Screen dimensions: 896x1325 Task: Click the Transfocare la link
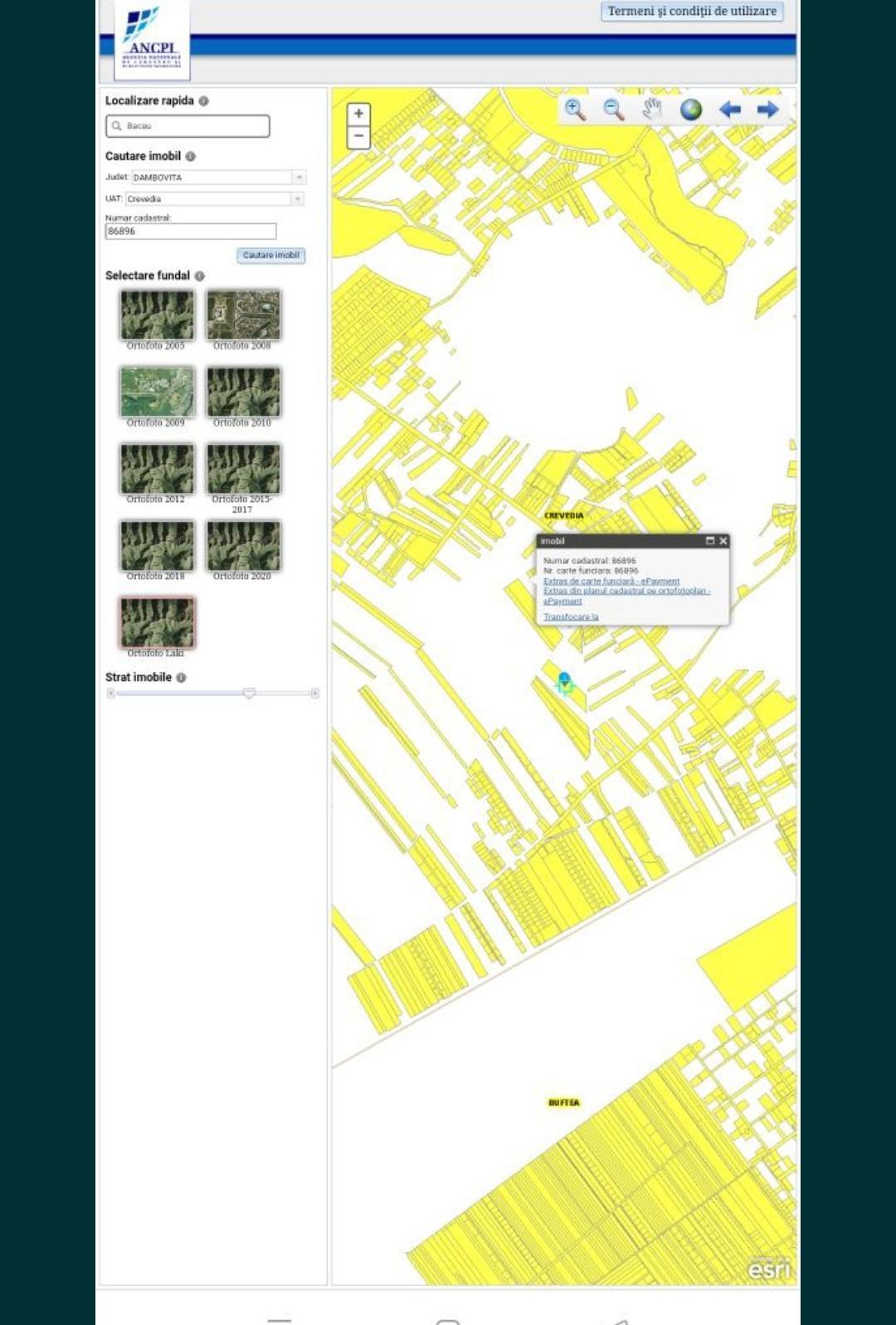point(571,617)
